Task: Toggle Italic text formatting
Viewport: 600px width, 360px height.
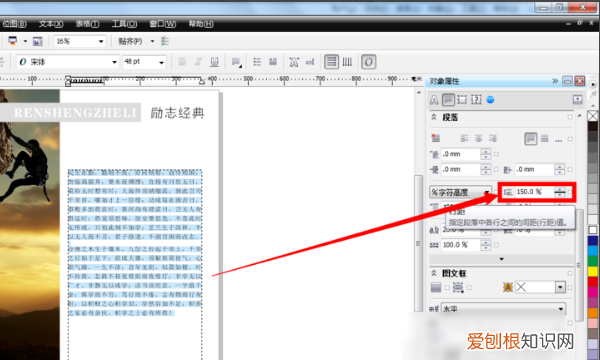Action: point(198,62)
